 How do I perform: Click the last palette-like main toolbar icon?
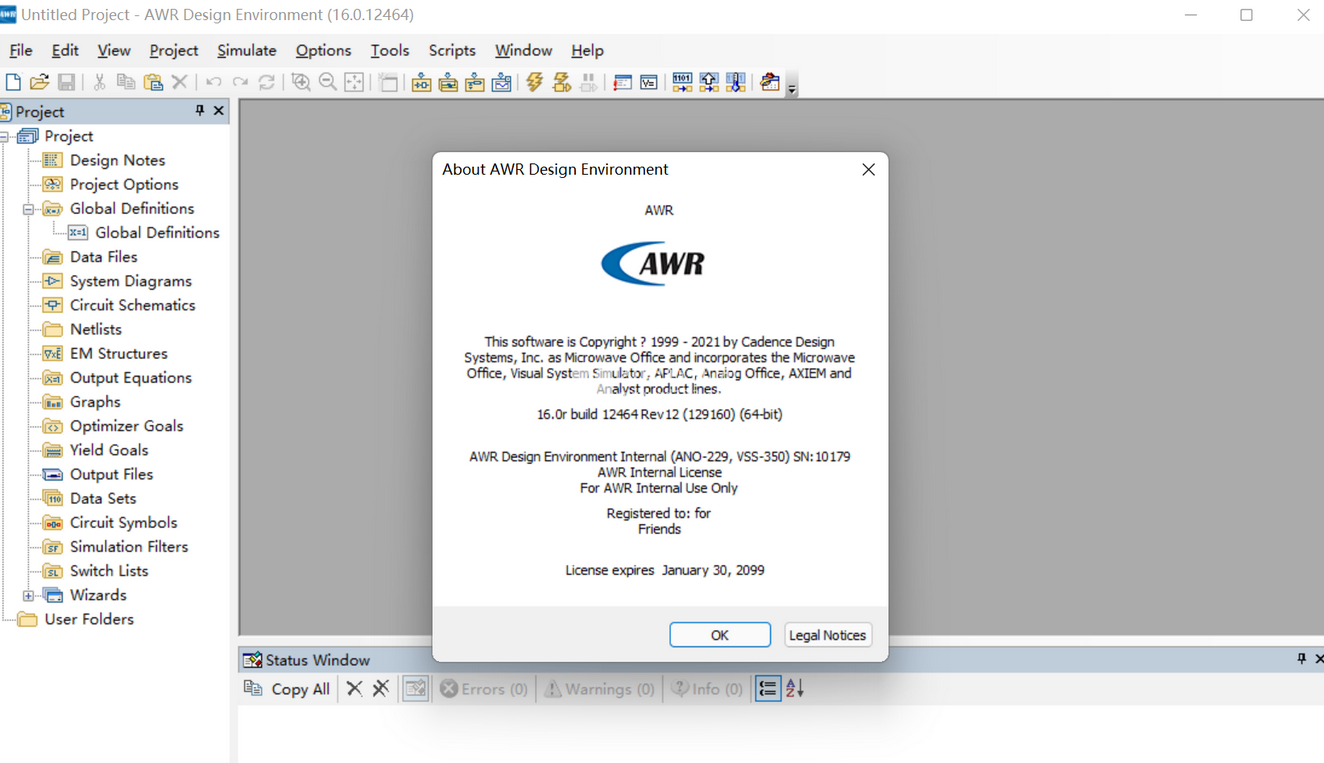770,82
